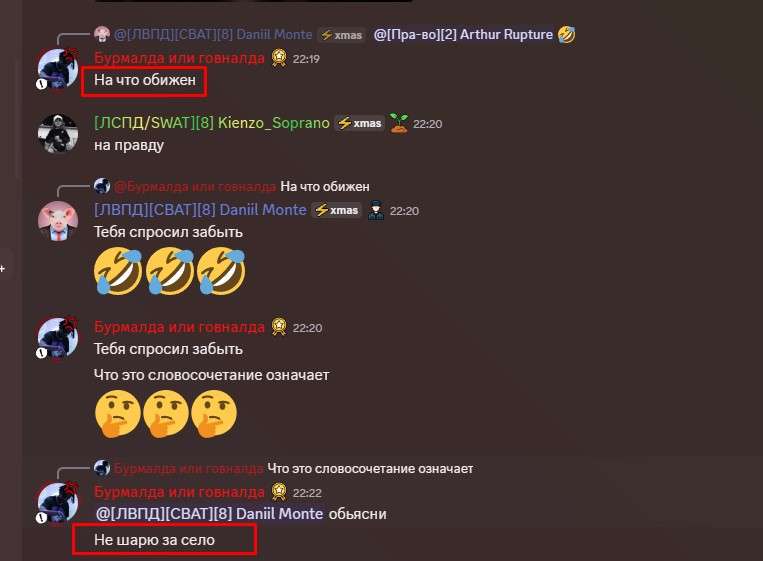Click the Бурмалда или говналда username at 22:20
The image size is (763, 561).
point(179,326)
